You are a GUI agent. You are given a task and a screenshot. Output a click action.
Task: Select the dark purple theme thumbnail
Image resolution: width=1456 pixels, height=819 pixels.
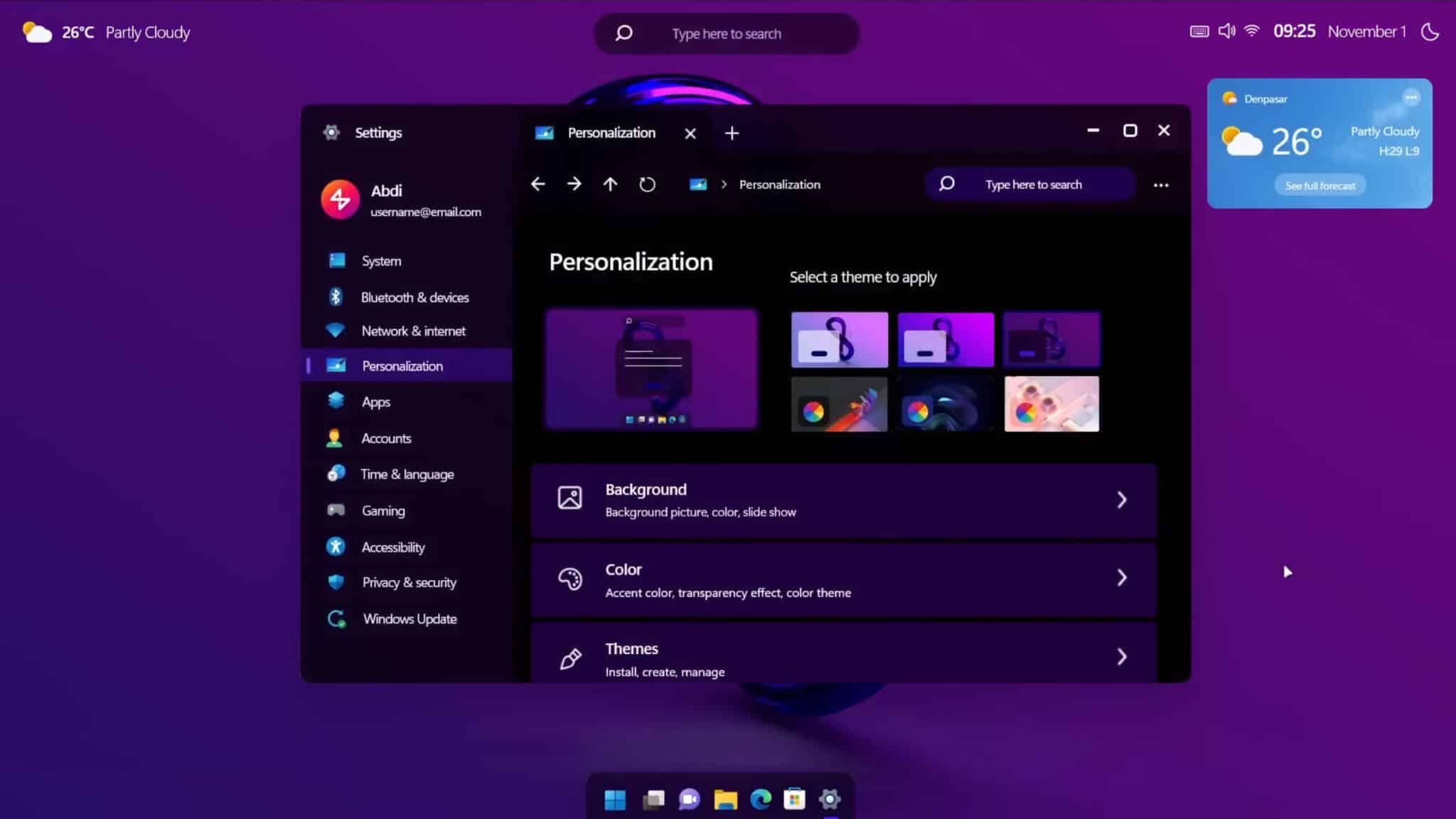[1051, 339]
